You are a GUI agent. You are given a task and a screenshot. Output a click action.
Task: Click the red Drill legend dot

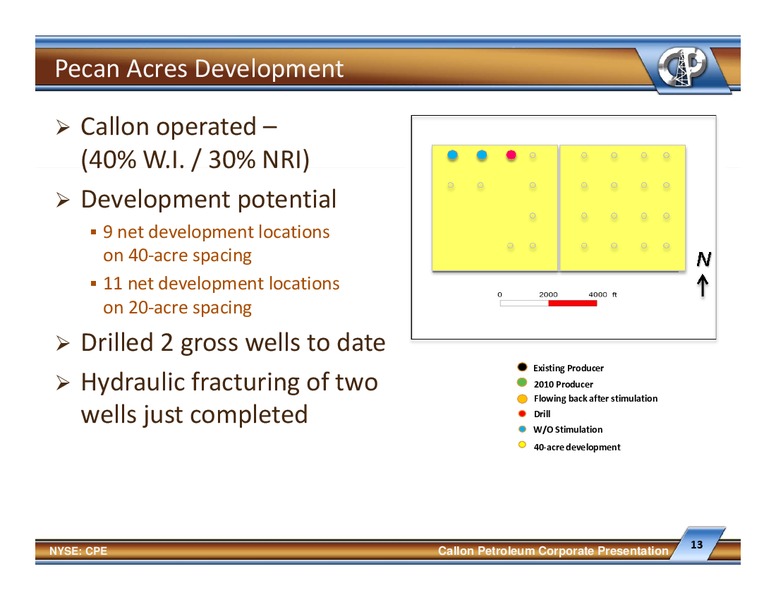522,413
